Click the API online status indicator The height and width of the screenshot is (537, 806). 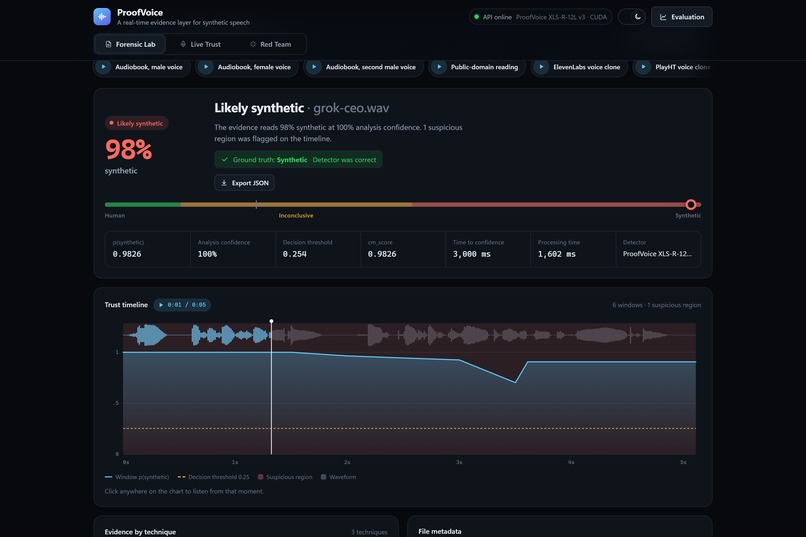(540, 17)
